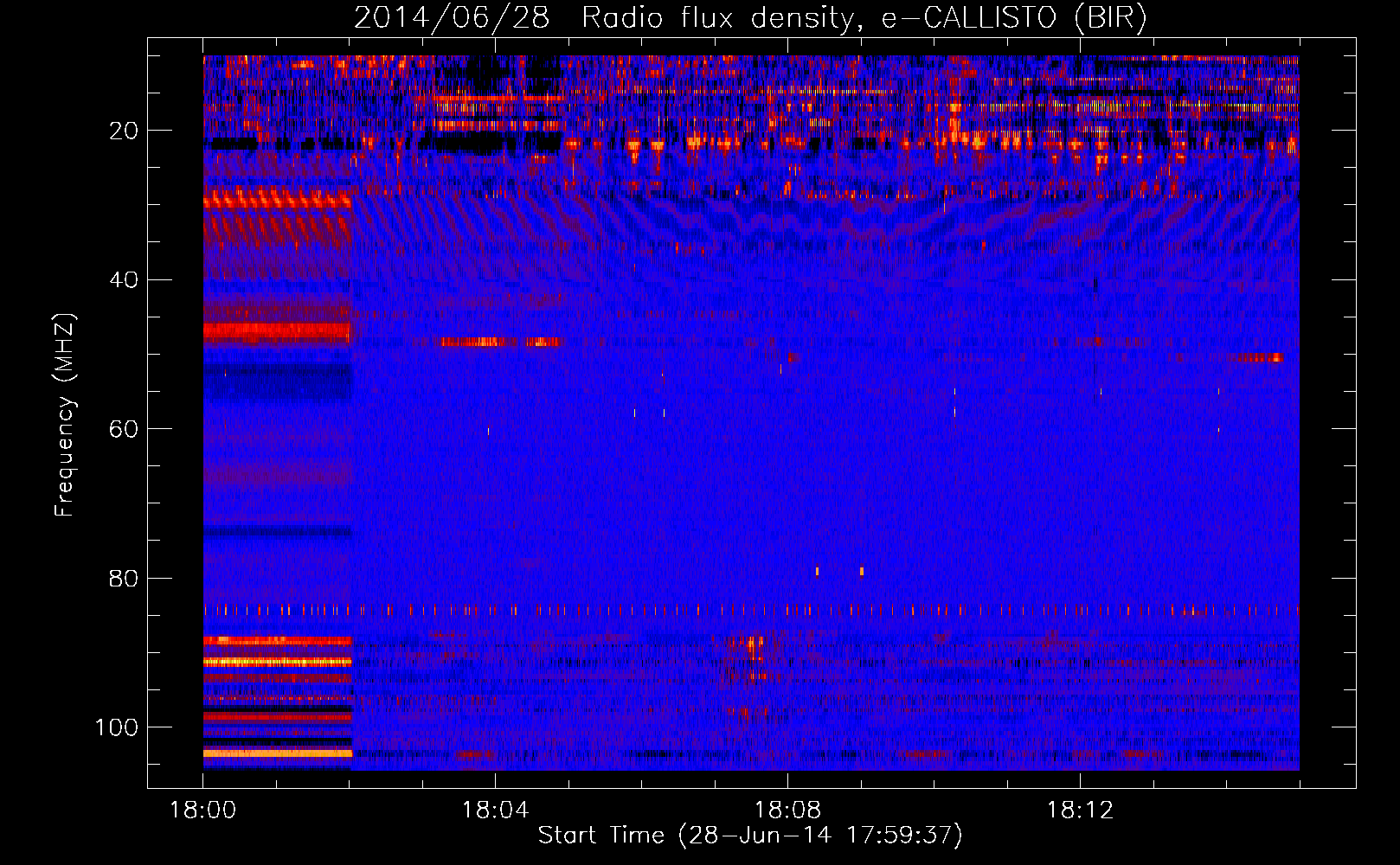
Task: Click the "Start Time (28-Jun-14 17:59:37)" label
Action: 750,836
